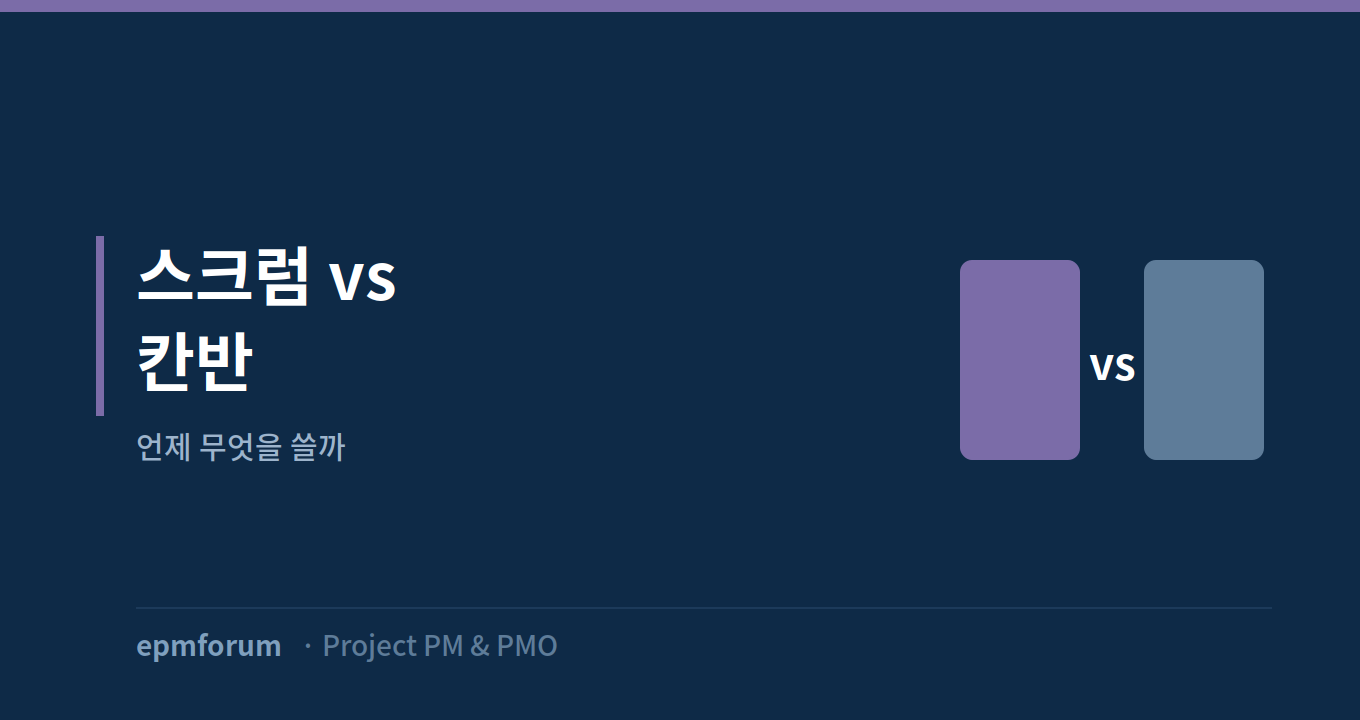The height and width of the screenshot is (720, 1360).
Task: Click the purple vertical accent bar beside title
Action: click(x=100, y=326)
